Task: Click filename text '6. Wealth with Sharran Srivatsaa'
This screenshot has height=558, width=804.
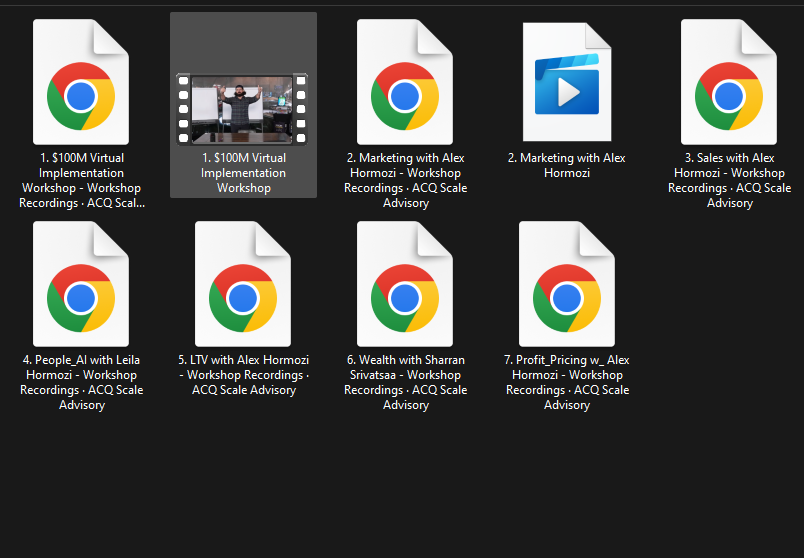Action: pyautogui.click(x=405, y=382)
